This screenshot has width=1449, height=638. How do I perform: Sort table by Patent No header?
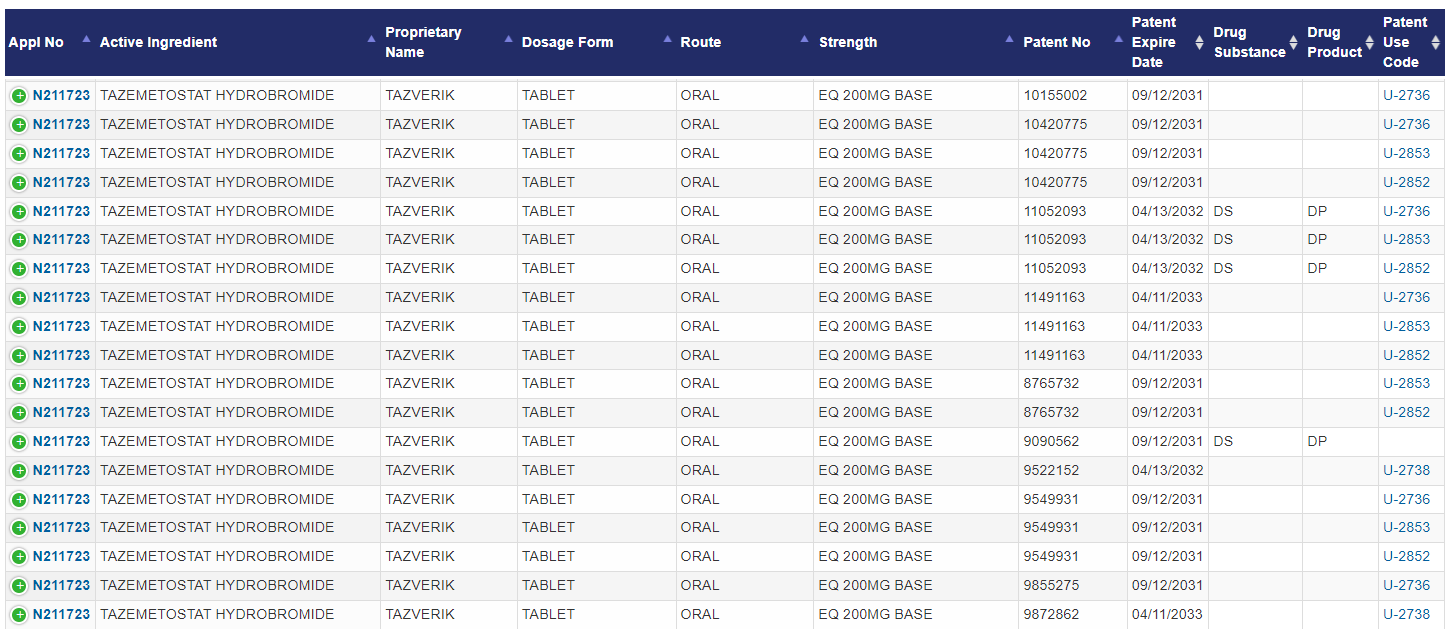pyautogui.click(x=1056, y=42)
